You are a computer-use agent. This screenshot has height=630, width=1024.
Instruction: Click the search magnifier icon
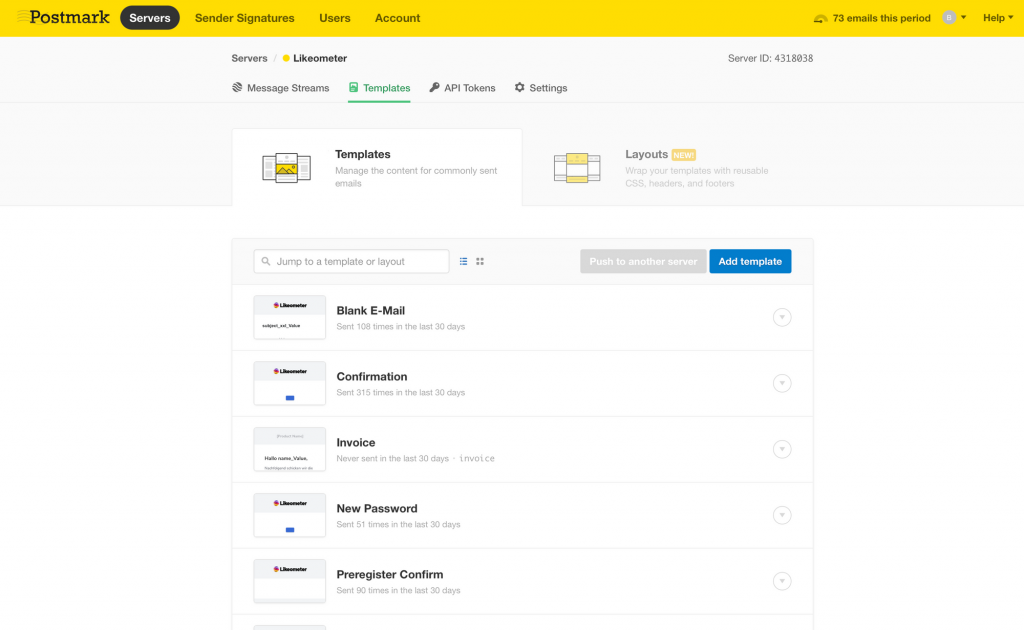(x=266, y=261)
